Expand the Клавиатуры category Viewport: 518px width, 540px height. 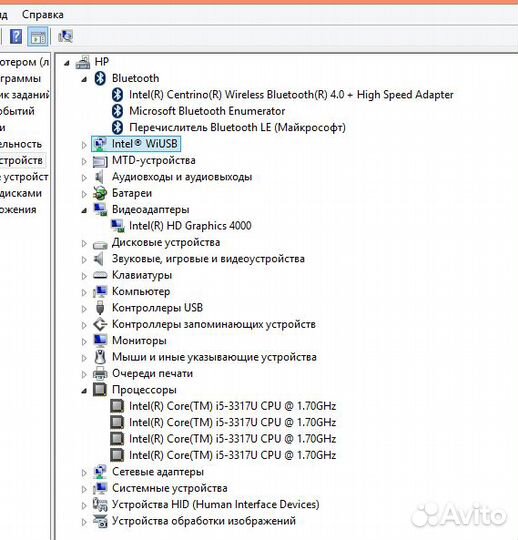pos(84,276)
